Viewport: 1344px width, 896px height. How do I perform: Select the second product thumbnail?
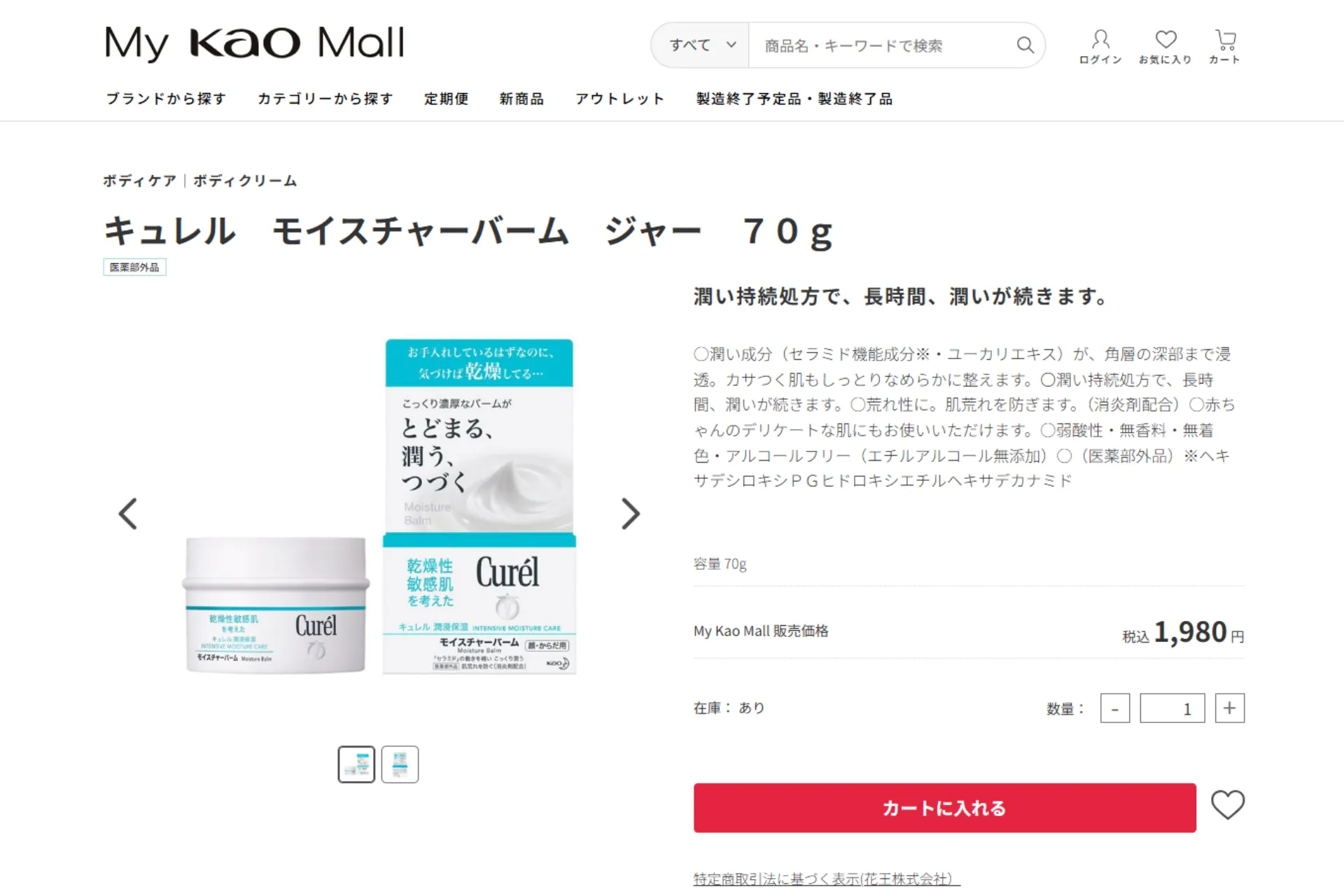click(400, 764)
